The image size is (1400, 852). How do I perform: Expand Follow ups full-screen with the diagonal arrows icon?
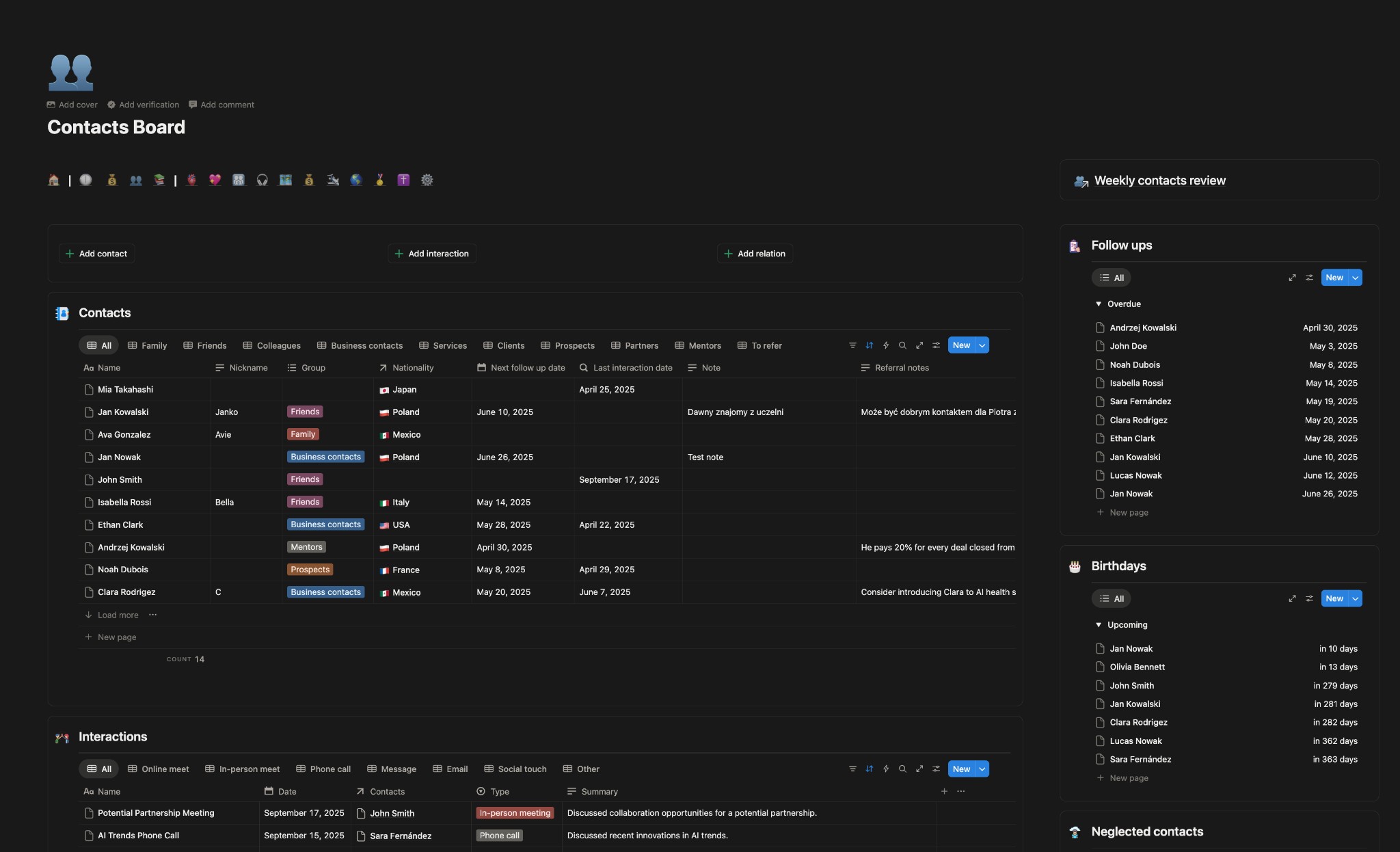pyautogui.click(x=1292, y=278)
